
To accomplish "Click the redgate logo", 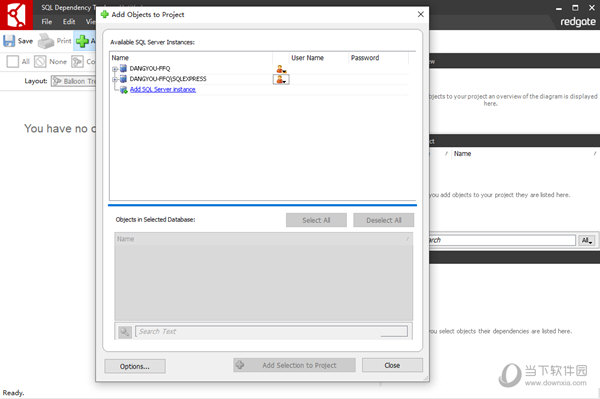I will pyautogui.click(x=578, y=22).
